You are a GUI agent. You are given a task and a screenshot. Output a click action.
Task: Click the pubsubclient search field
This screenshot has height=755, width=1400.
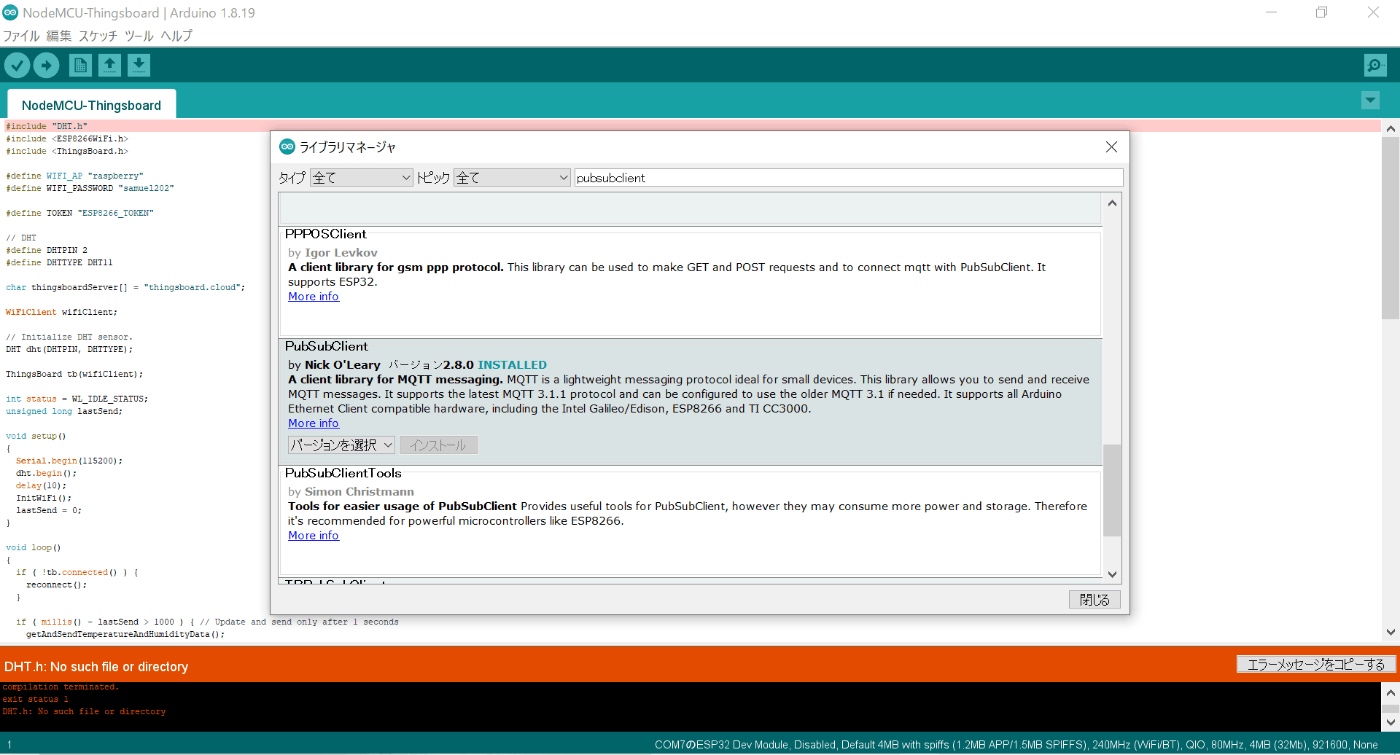point(849,177)
